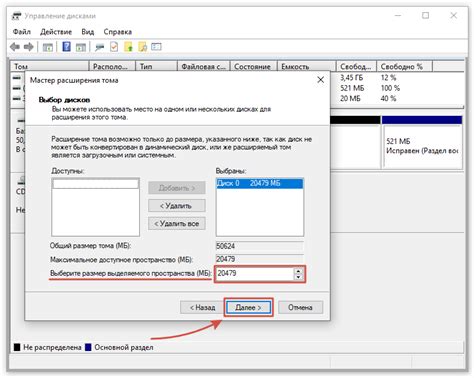This screenshot has height=378, width=474.
Task: Select the 521 МБ Исправен partition block
Action: pyautogui.click(x=422, y=142)
